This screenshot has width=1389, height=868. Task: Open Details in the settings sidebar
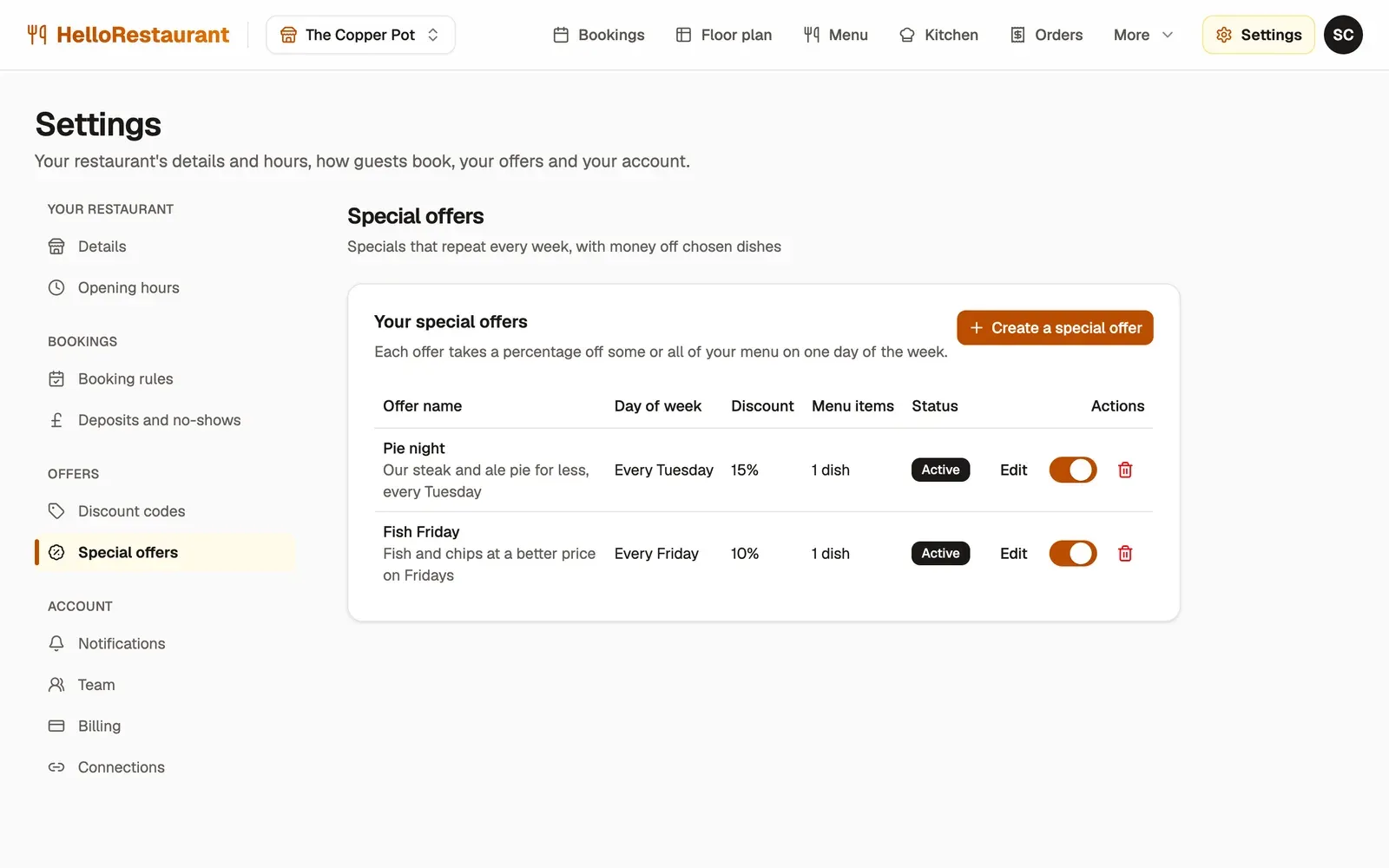165,247
